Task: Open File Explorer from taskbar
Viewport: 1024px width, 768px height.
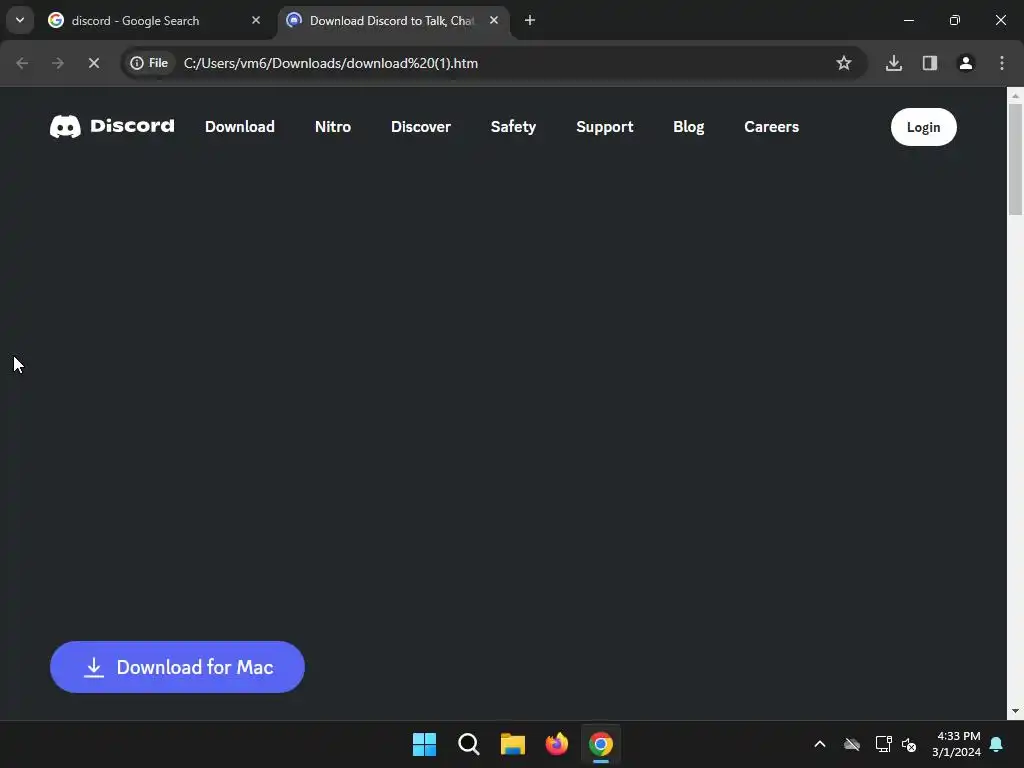Action: tap(513, 744)
